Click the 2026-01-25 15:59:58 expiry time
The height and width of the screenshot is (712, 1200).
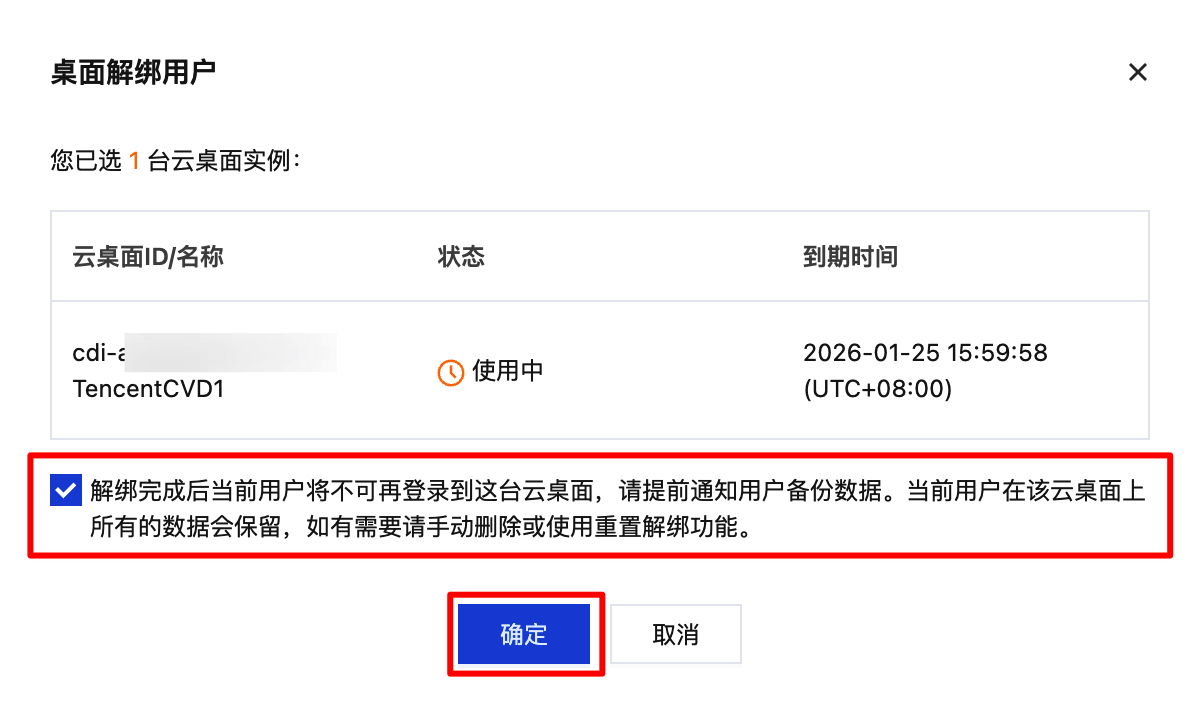tap(925, 353)
